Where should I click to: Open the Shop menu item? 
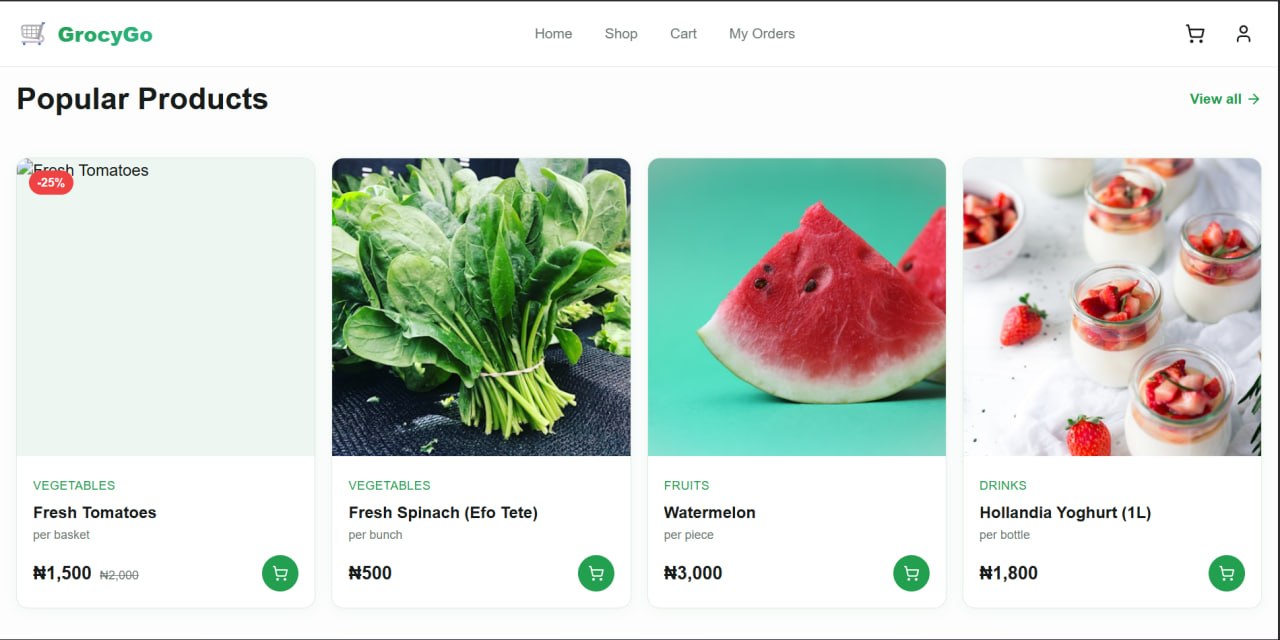click(x=621, y=34)
